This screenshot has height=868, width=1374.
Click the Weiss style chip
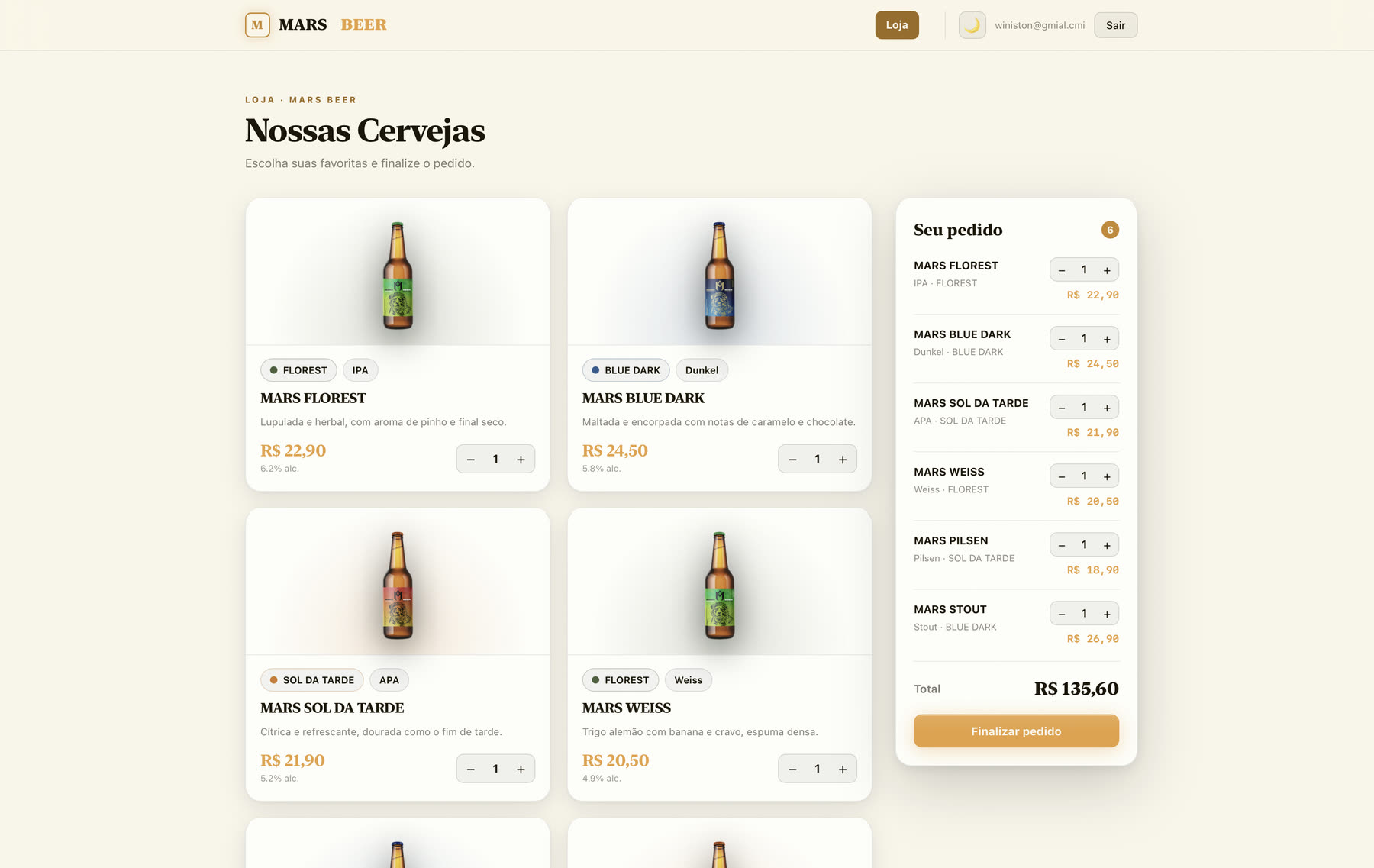click(x=689, y=680)
